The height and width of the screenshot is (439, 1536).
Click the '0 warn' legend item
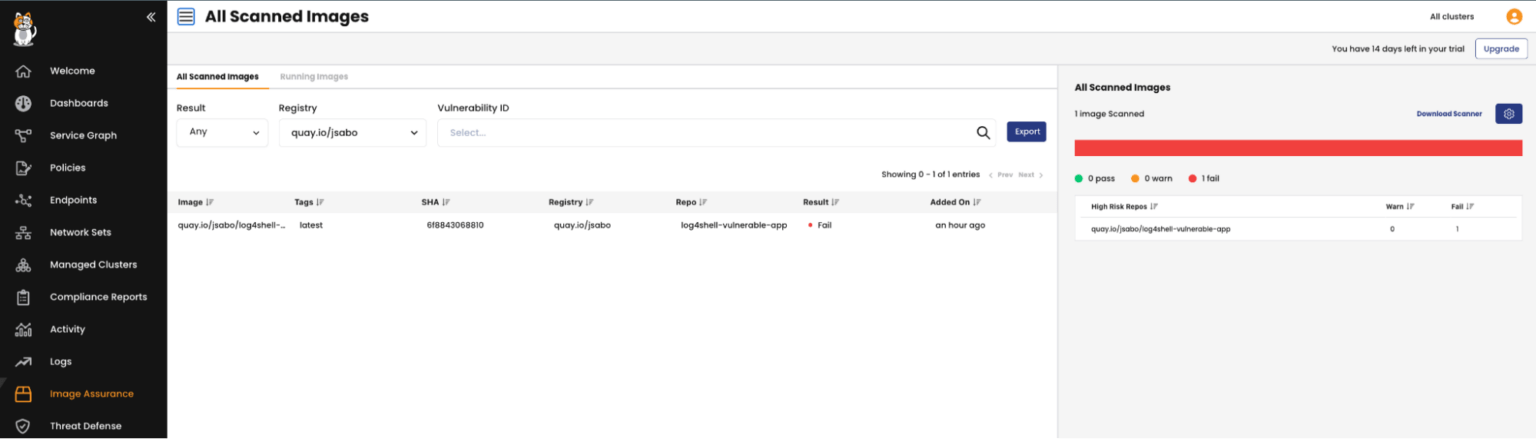[x=1152, y=178]
